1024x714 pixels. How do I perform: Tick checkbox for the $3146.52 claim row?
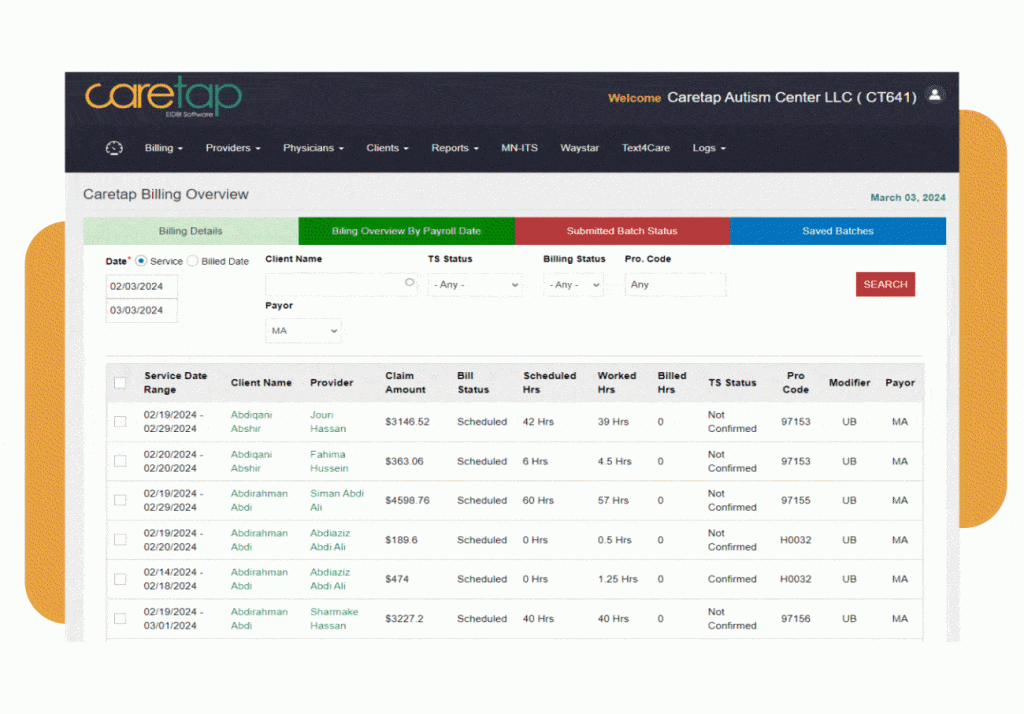coord(120,422)
